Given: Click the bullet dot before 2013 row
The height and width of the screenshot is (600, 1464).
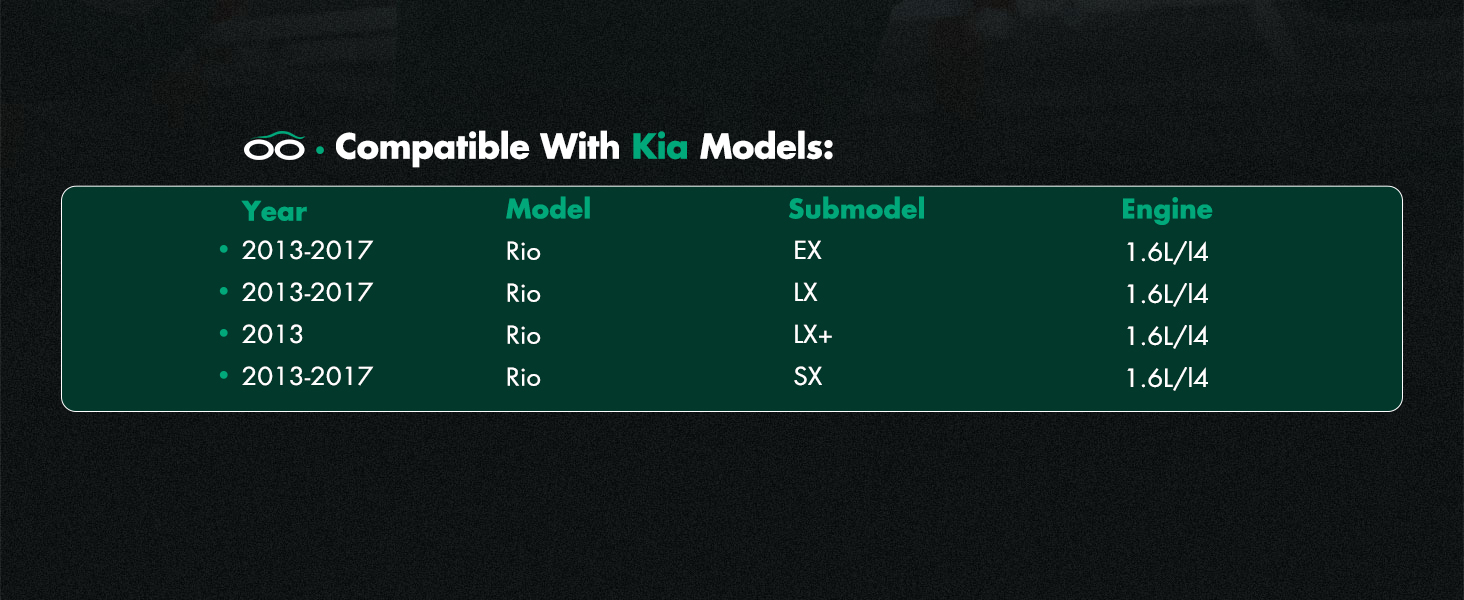Looking at the screenshot, I should pyautogui.click(x=224, y=333).
